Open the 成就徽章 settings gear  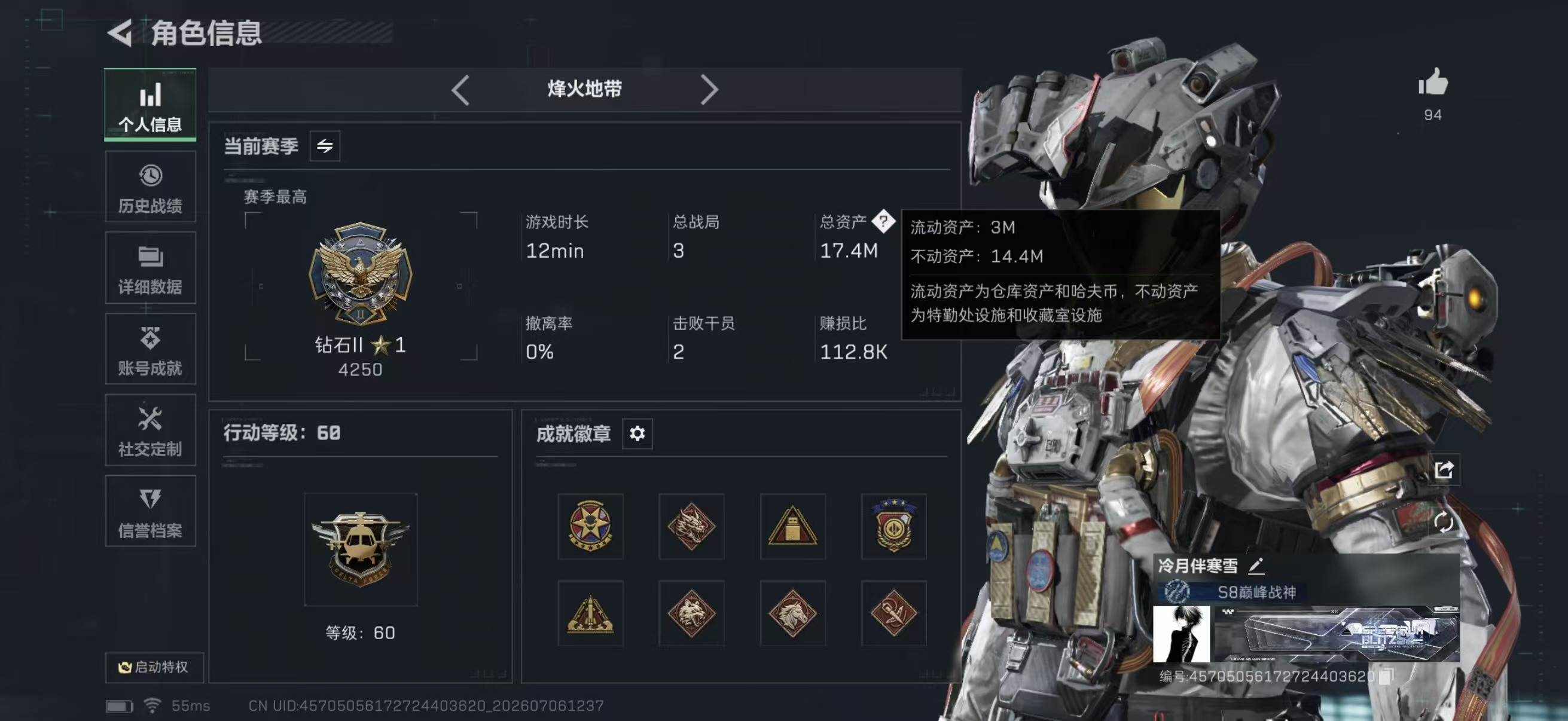637,433
